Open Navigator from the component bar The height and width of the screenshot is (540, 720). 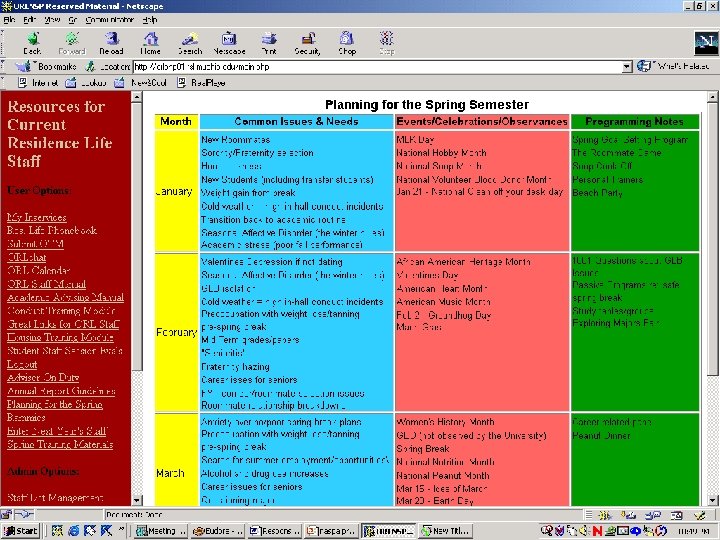(605, 515)
